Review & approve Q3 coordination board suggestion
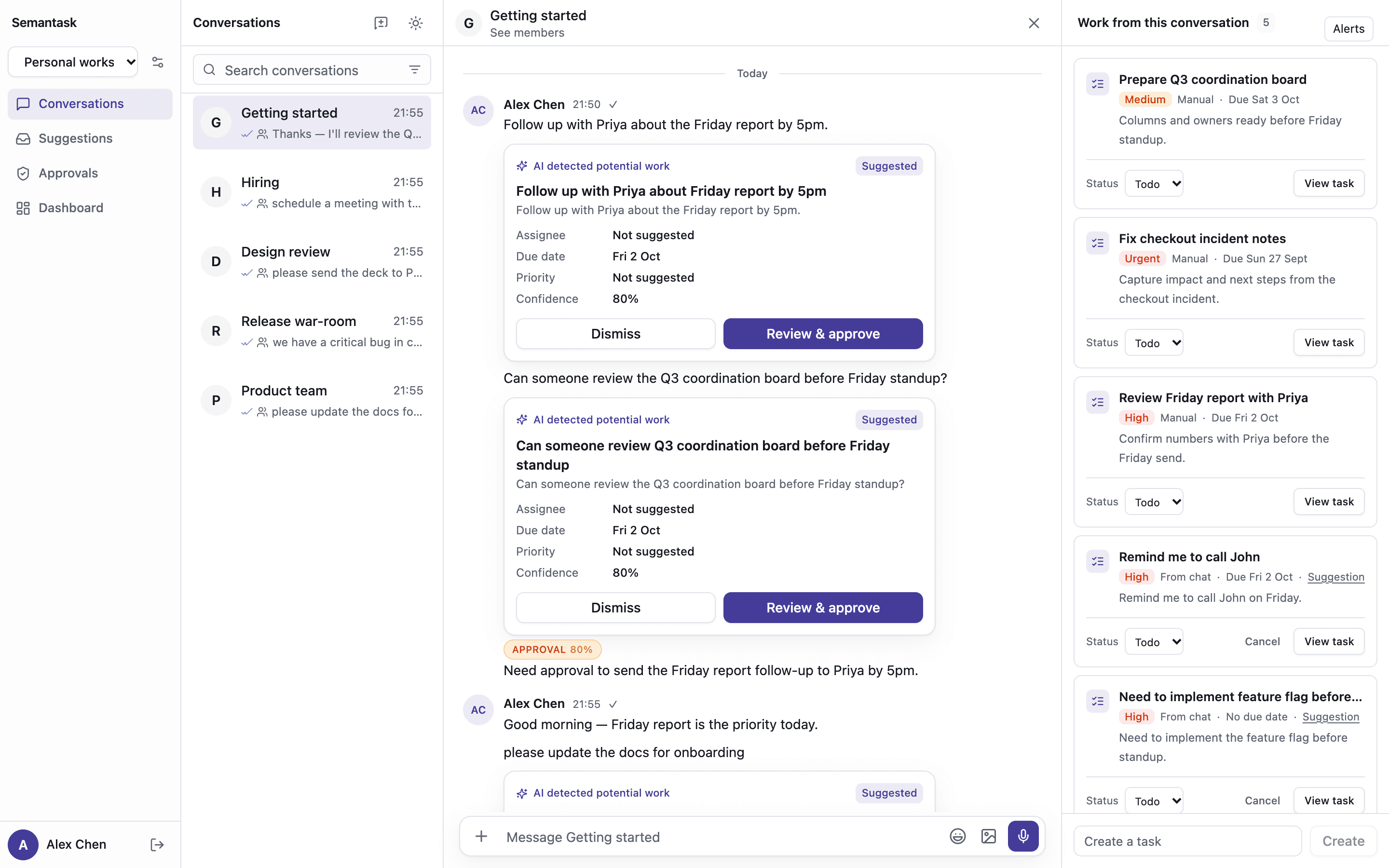Viewport: 1389px width, 868px height. coord(822,608)
